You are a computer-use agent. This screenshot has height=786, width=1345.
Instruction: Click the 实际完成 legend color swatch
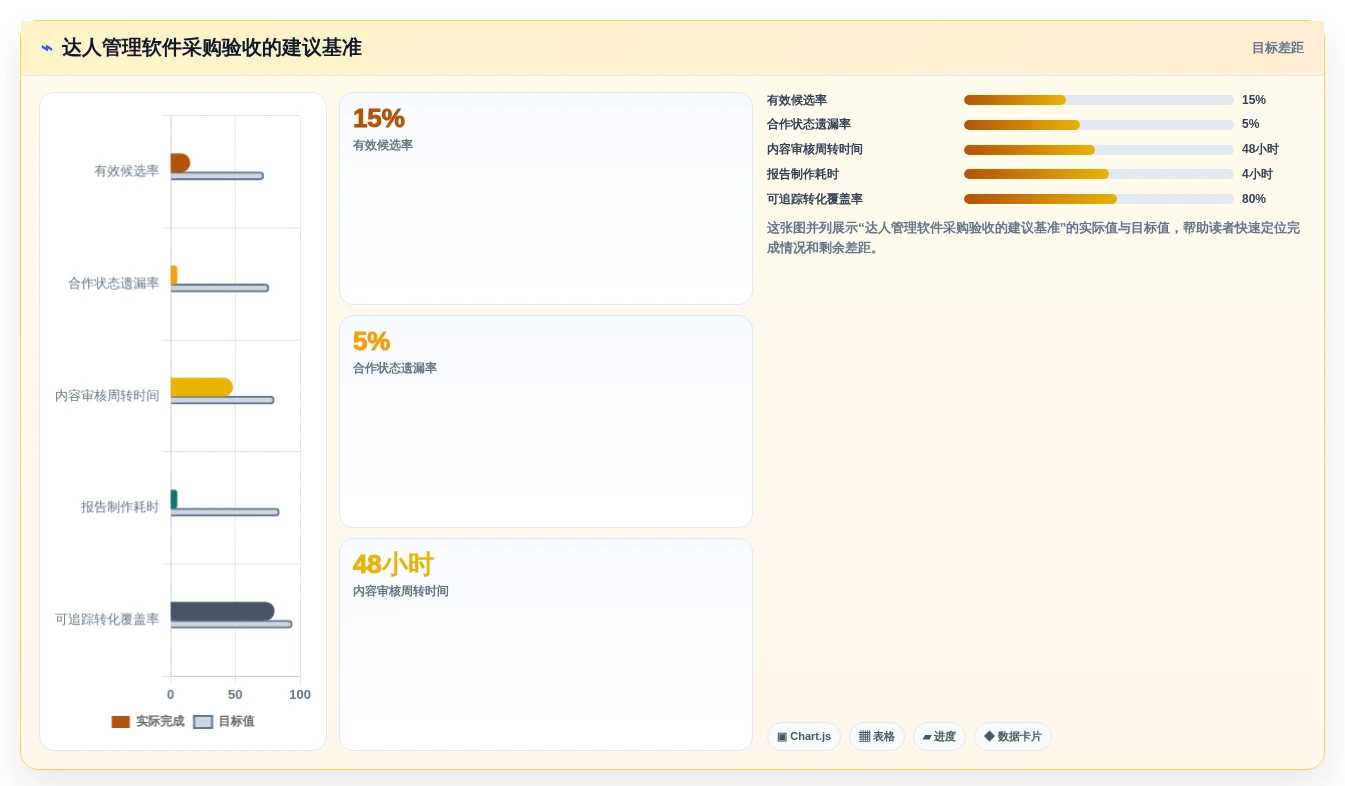(x=121, y=722)
